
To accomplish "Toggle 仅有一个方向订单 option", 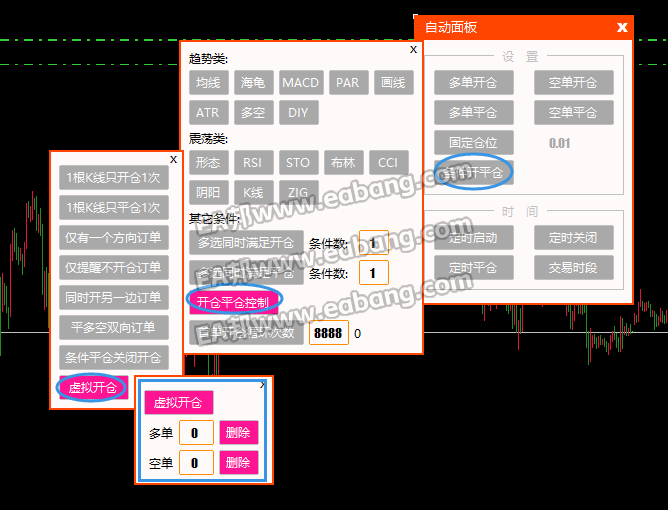I will coord(113,238).
